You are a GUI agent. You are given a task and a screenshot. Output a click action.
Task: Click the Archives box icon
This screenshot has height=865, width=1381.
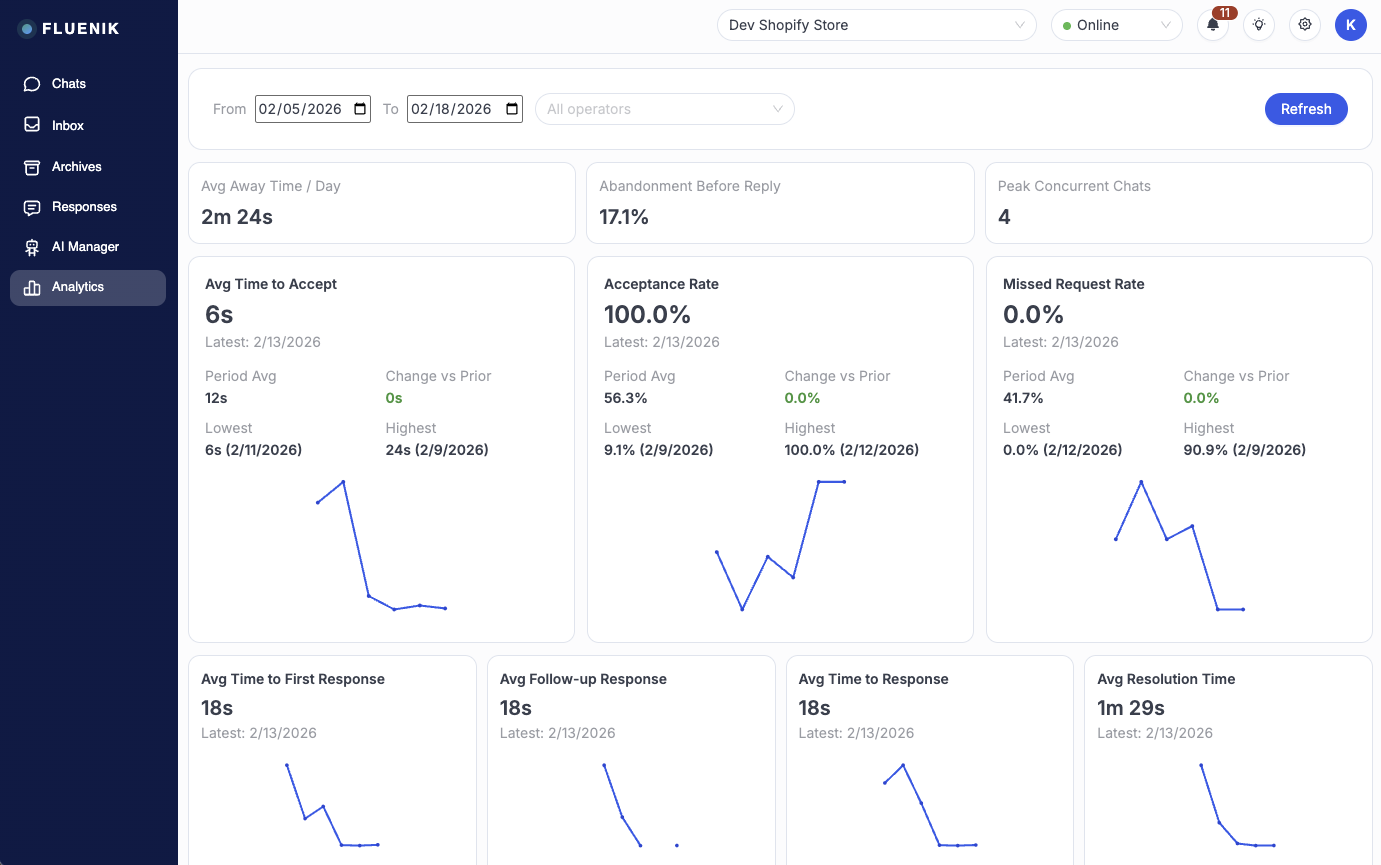32,167
